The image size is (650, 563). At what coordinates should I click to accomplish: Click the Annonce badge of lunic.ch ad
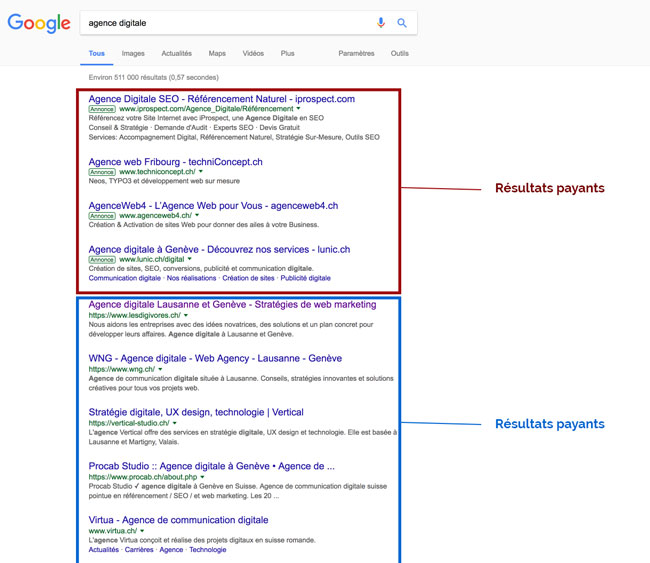[102, 260]
